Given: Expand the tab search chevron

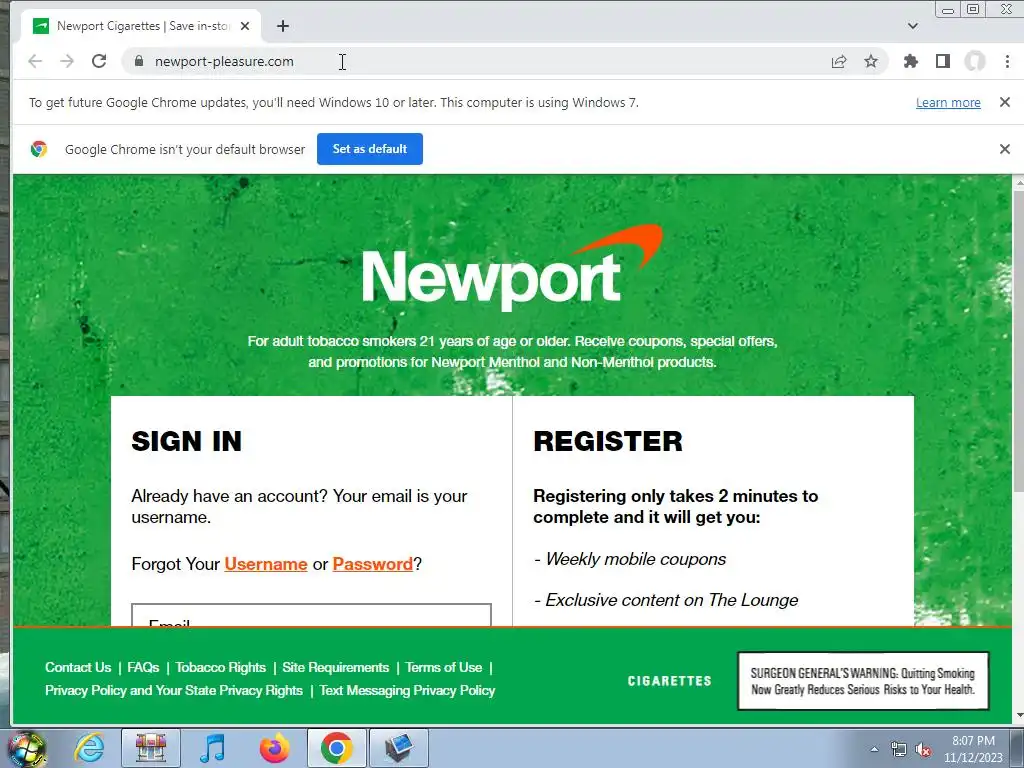Looking at the screenshot, I should [912, 26].
